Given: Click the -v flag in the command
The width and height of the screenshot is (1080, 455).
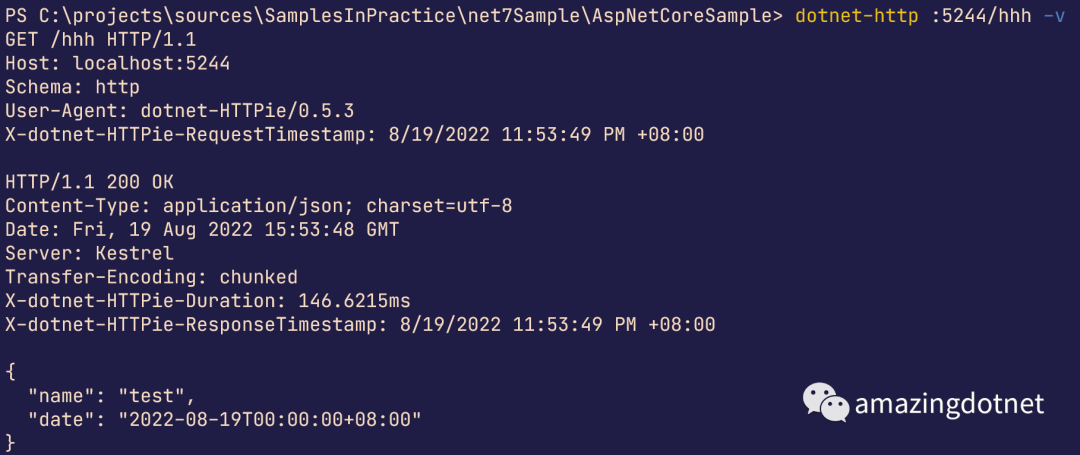Looking at the screenshot, I should (1053, 17).
